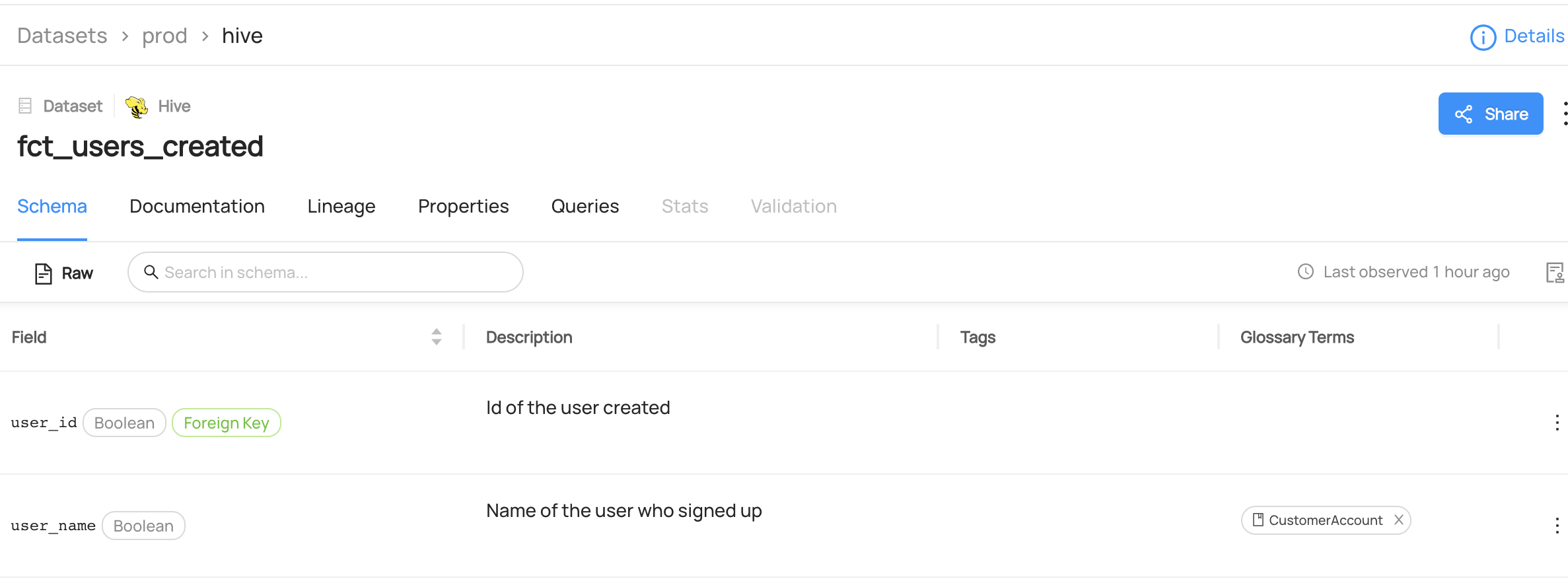Click the Details info icon
This screenshot has width=1568, height=585.
tap(1483, 38)
